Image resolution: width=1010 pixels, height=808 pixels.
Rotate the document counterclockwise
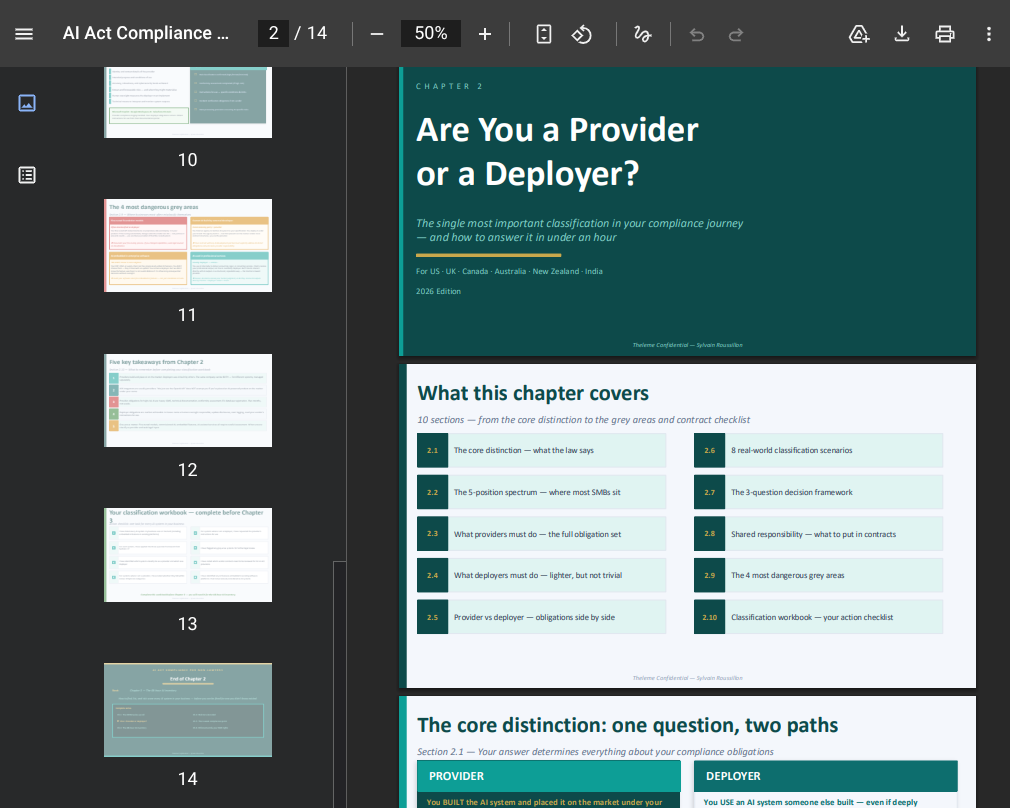(x=582, y=34)
